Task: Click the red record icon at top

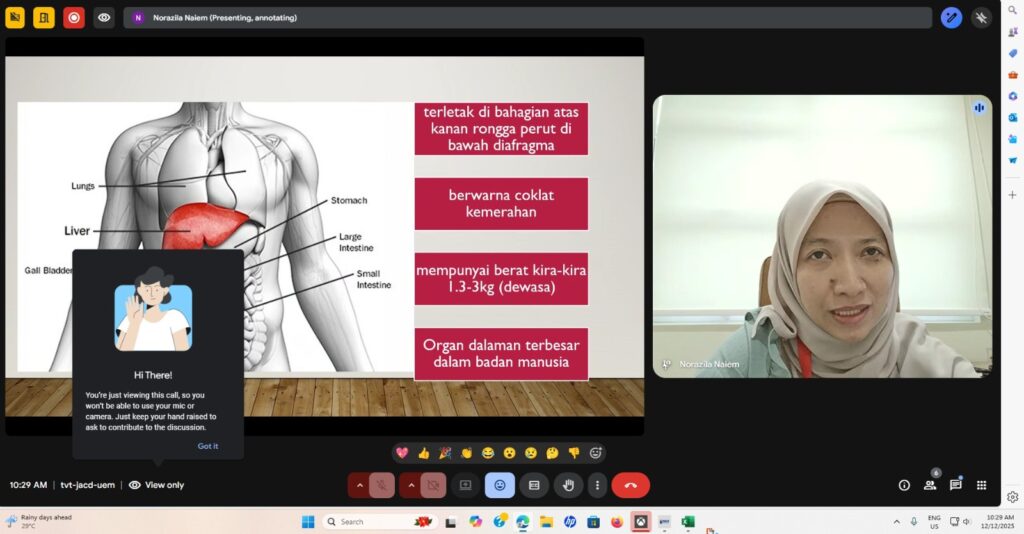Action: point(74,17)
